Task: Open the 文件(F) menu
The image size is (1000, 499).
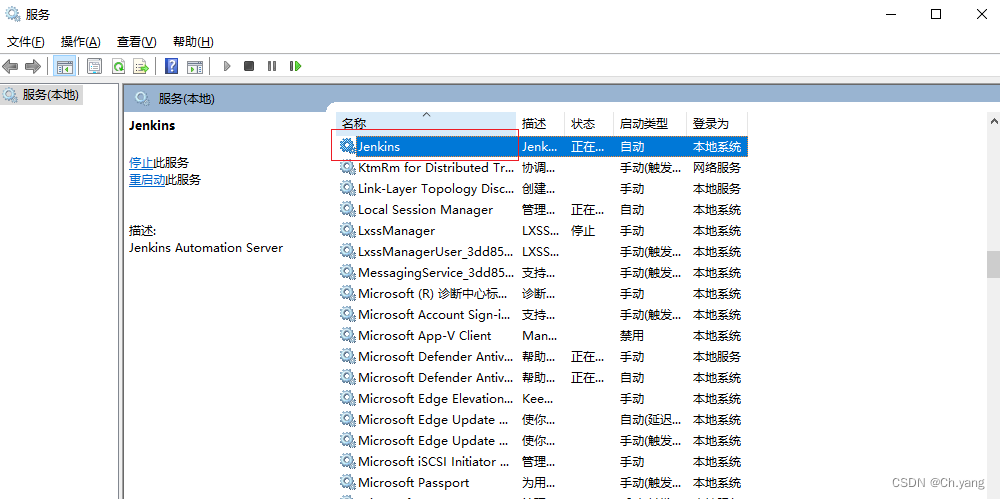Action: tap(26, 41)
